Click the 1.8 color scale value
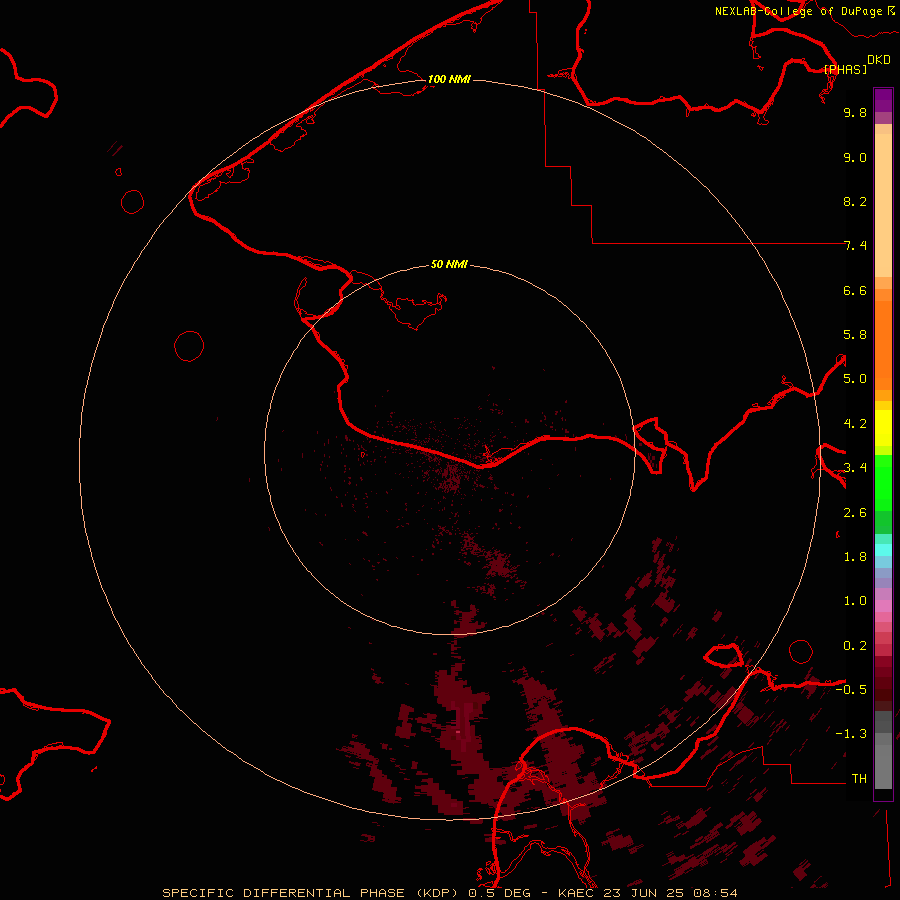Screen dimensions: 900x900 pyautogui.click(x=855, y=557)
